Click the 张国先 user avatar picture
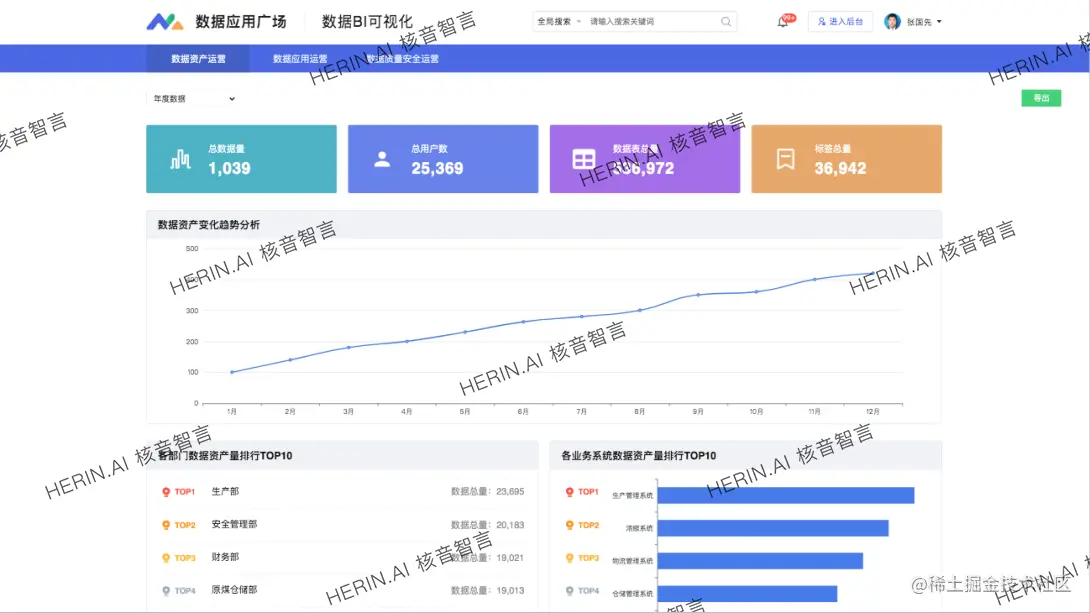1090x613 pixels. click(x=891, y=20)
